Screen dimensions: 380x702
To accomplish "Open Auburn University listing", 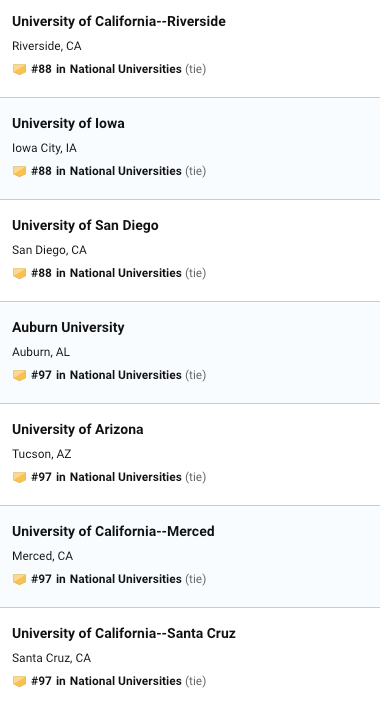I will tap(68, 327).
